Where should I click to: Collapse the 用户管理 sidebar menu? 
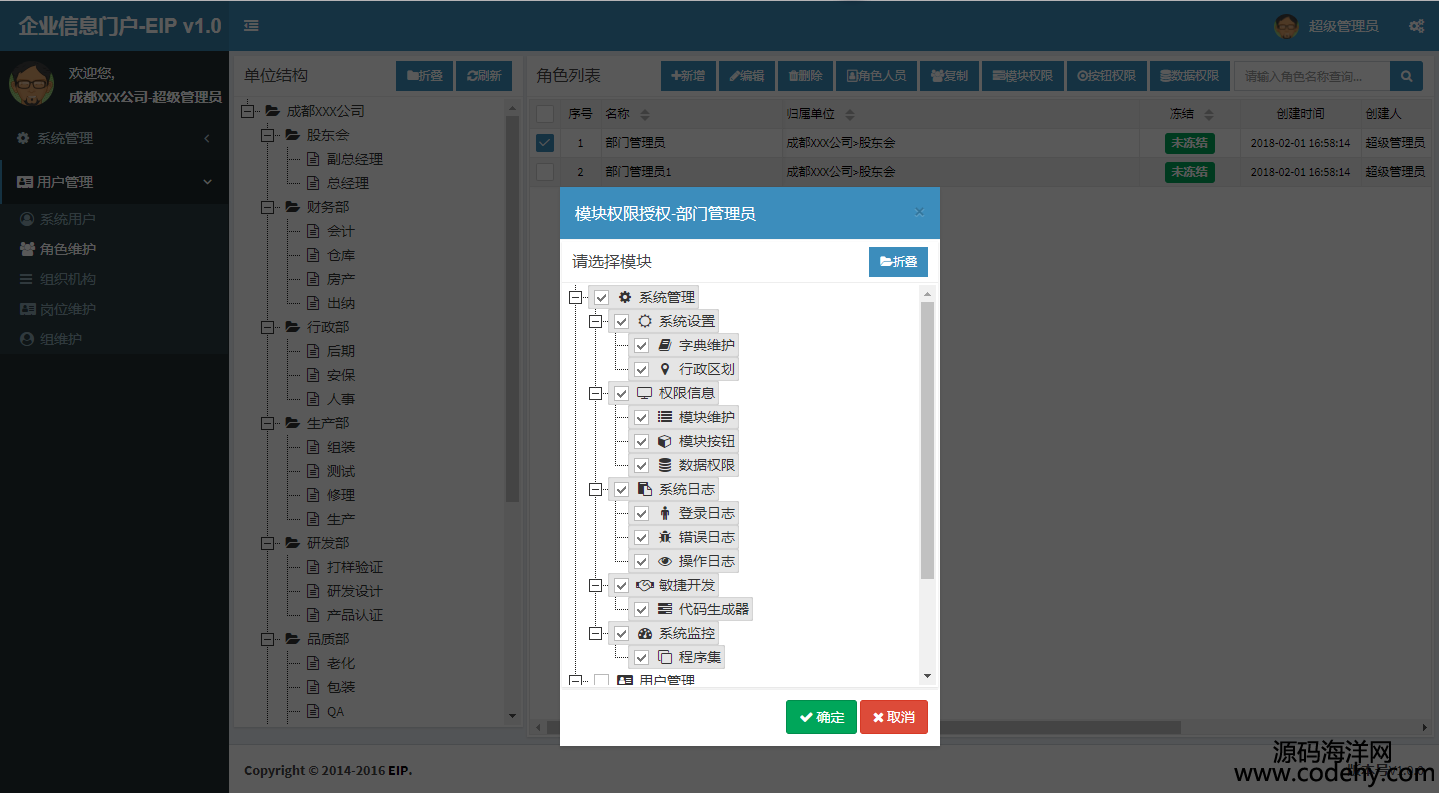114,182
